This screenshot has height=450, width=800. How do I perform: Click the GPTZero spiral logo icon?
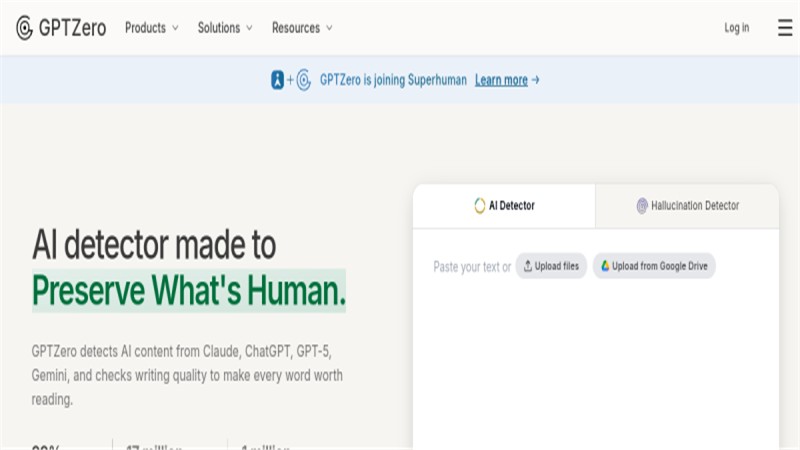click(24, 28)
